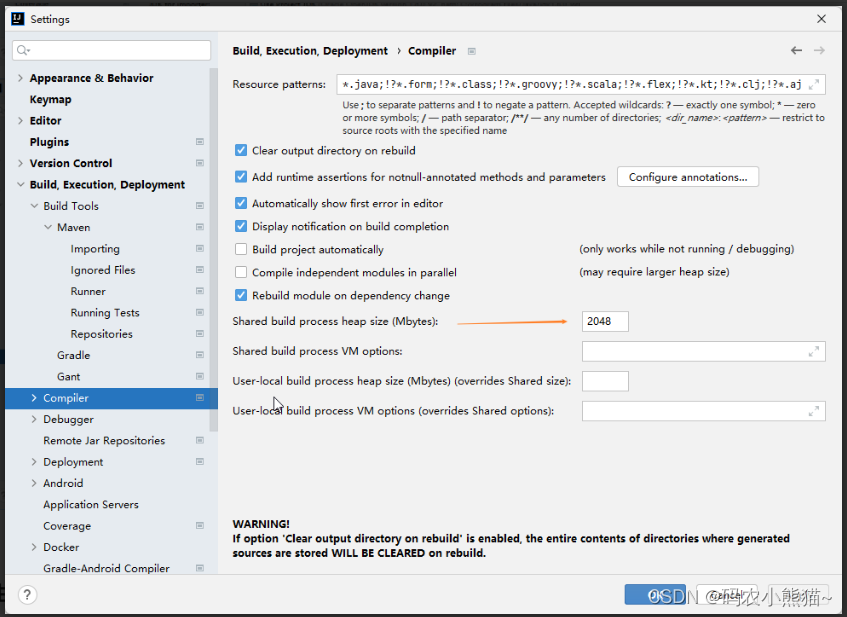Disable Display notification on build completion

(x=241, y=226)
